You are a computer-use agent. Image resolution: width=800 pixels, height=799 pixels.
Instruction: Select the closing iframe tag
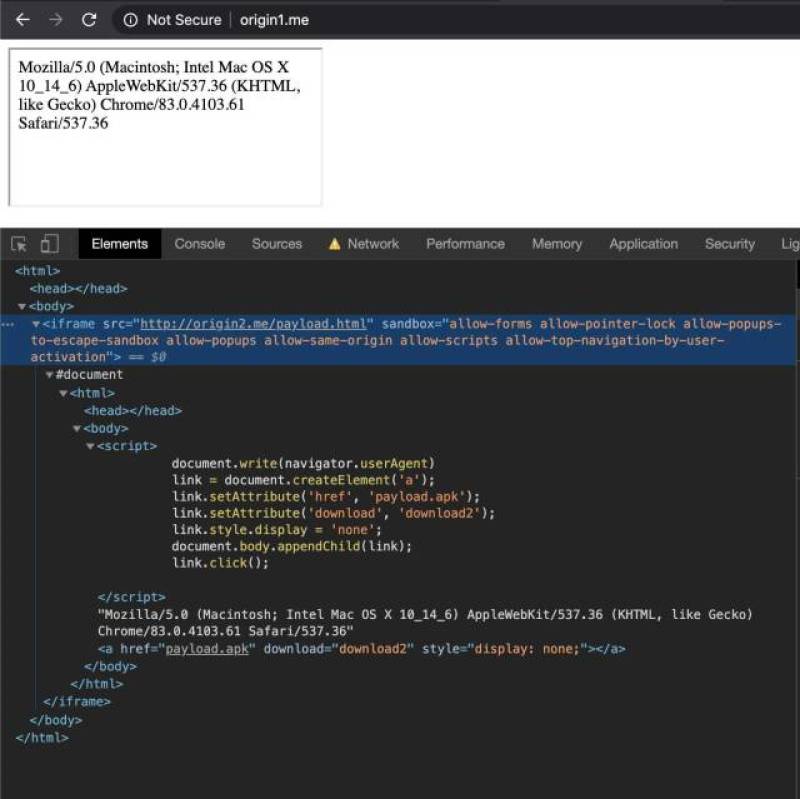pos(77,702)
